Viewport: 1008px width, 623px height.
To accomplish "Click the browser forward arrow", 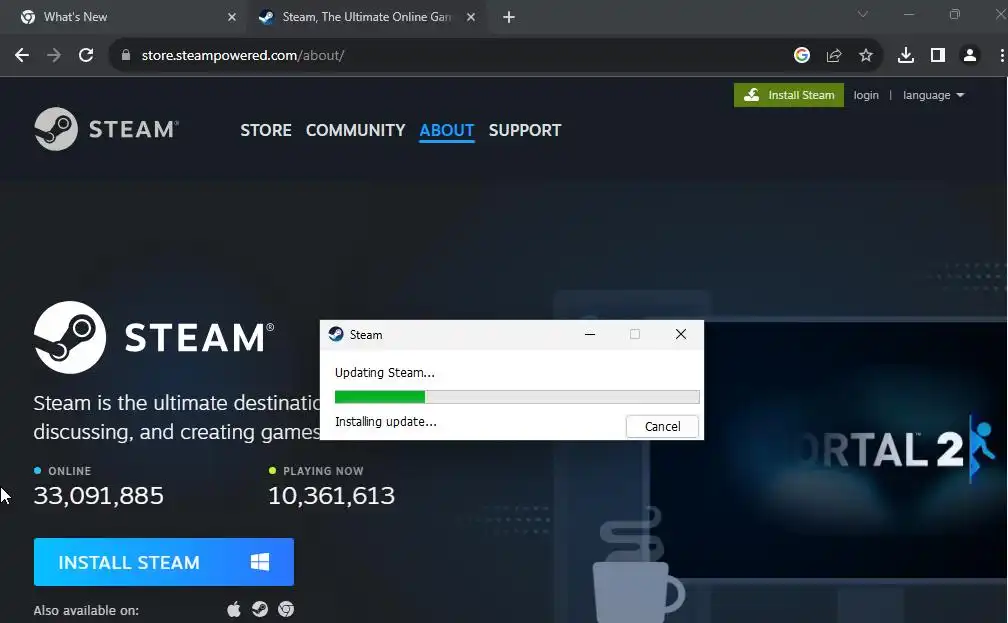I will [54, 55].
